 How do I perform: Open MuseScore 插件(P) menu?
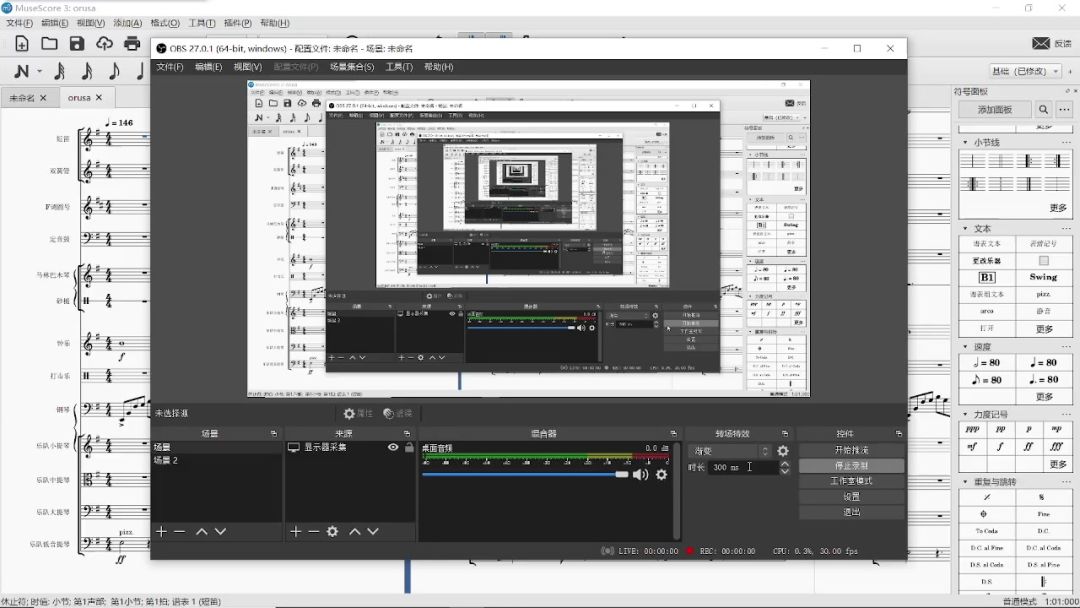pos(238,23)
